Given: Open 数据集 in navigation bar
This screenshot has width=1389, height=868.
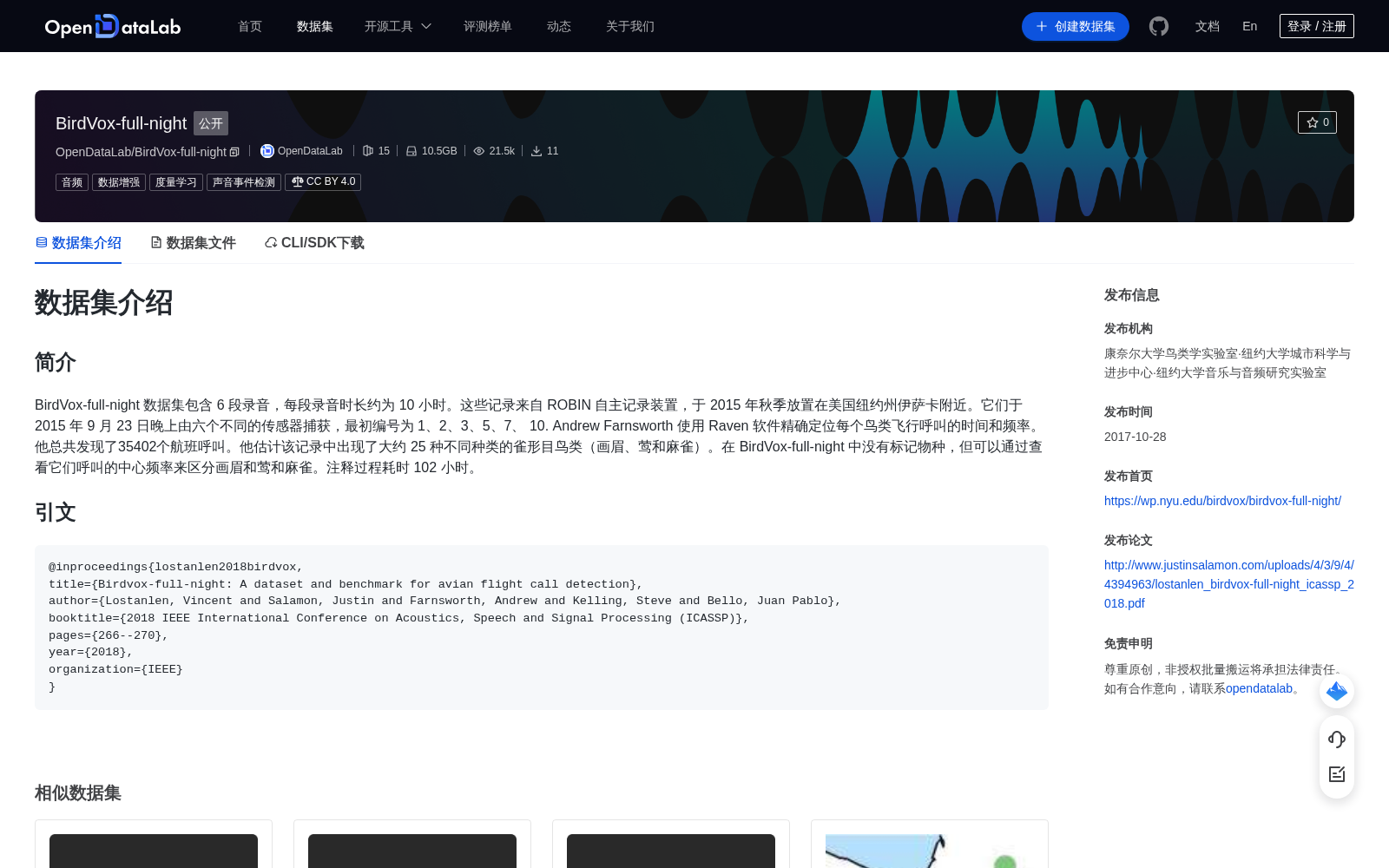Looking at the screenshot, I should click(315, 26).
